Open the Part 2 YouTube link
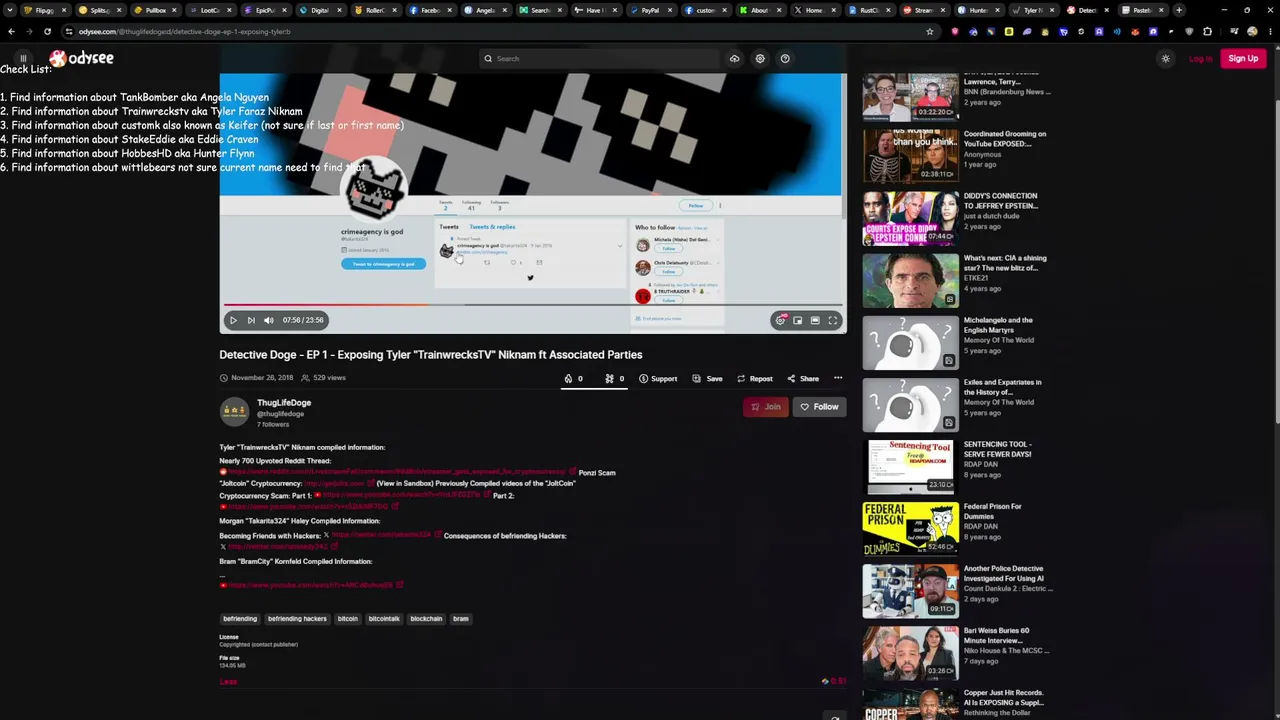Image resolution: width=1280 pixels, height=720 pixels. [309, 507]
